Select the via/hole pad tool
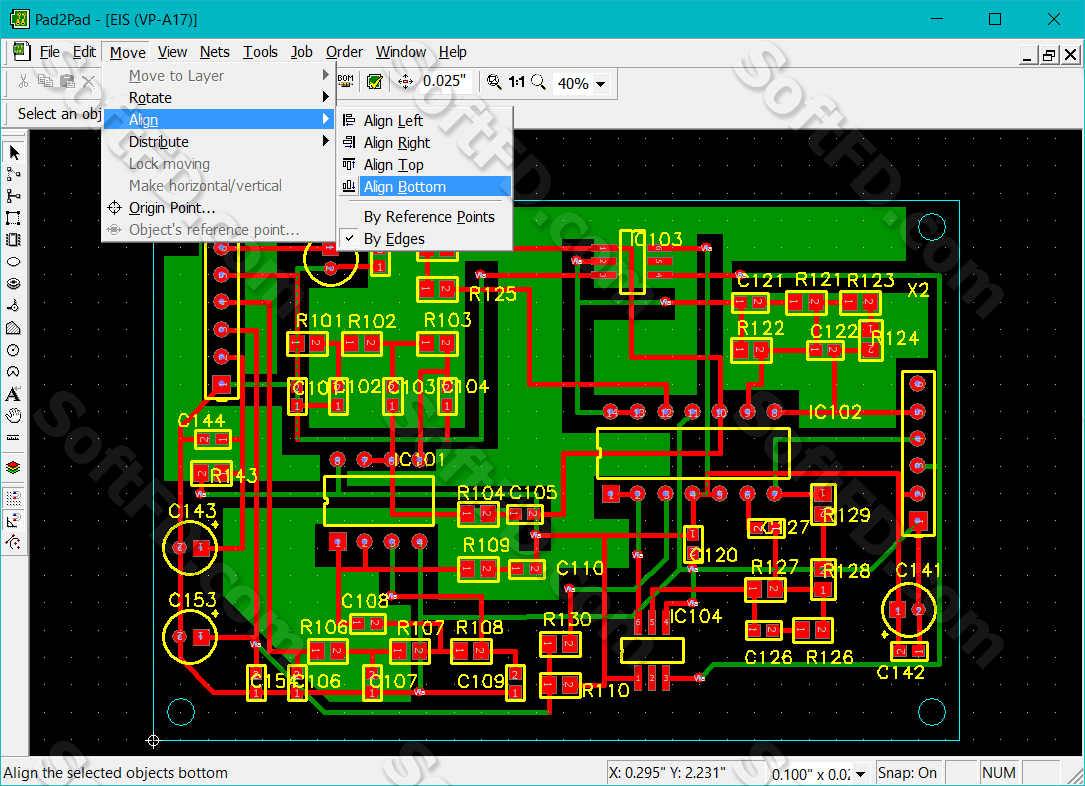 13,284
